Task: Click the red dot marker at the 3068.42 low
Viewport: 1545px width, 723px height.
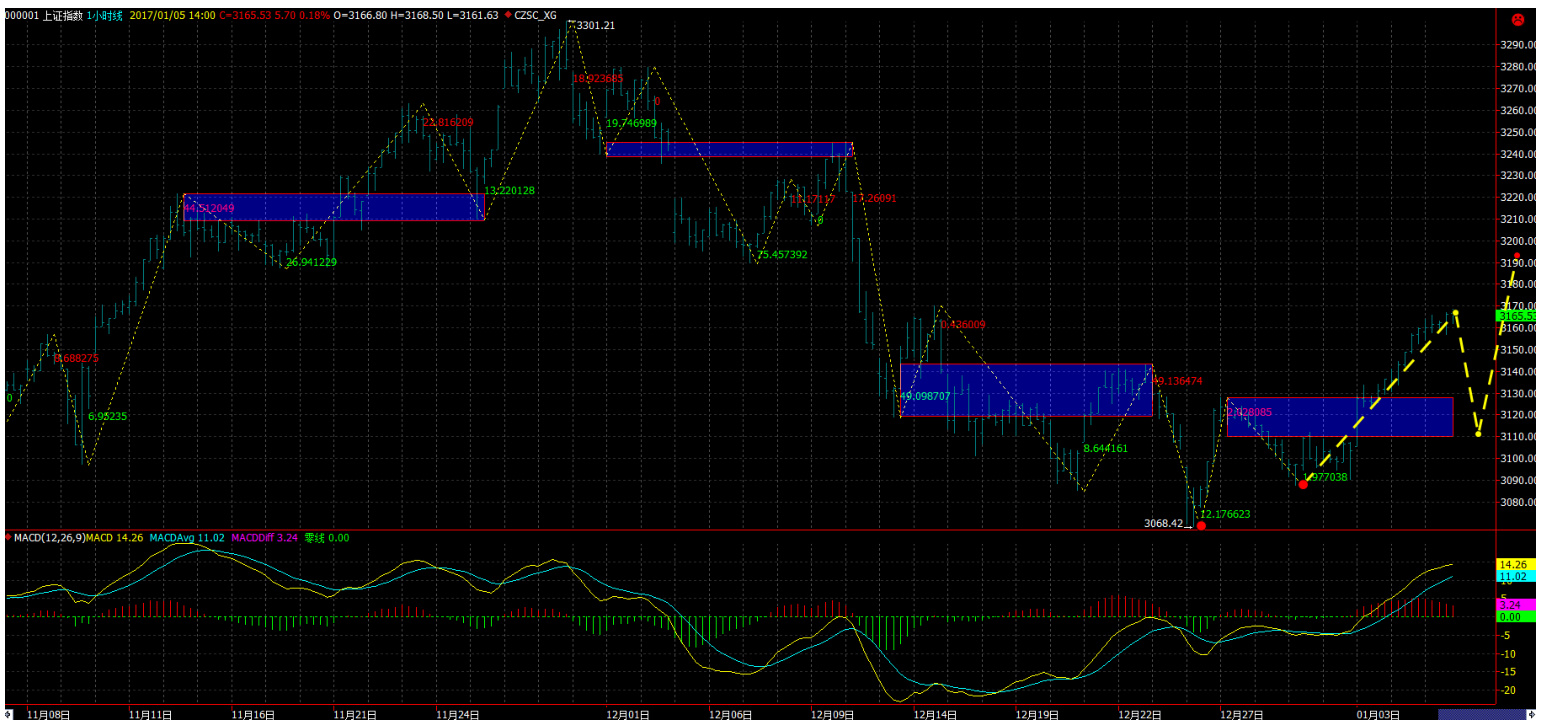Action: (1201, 525)
